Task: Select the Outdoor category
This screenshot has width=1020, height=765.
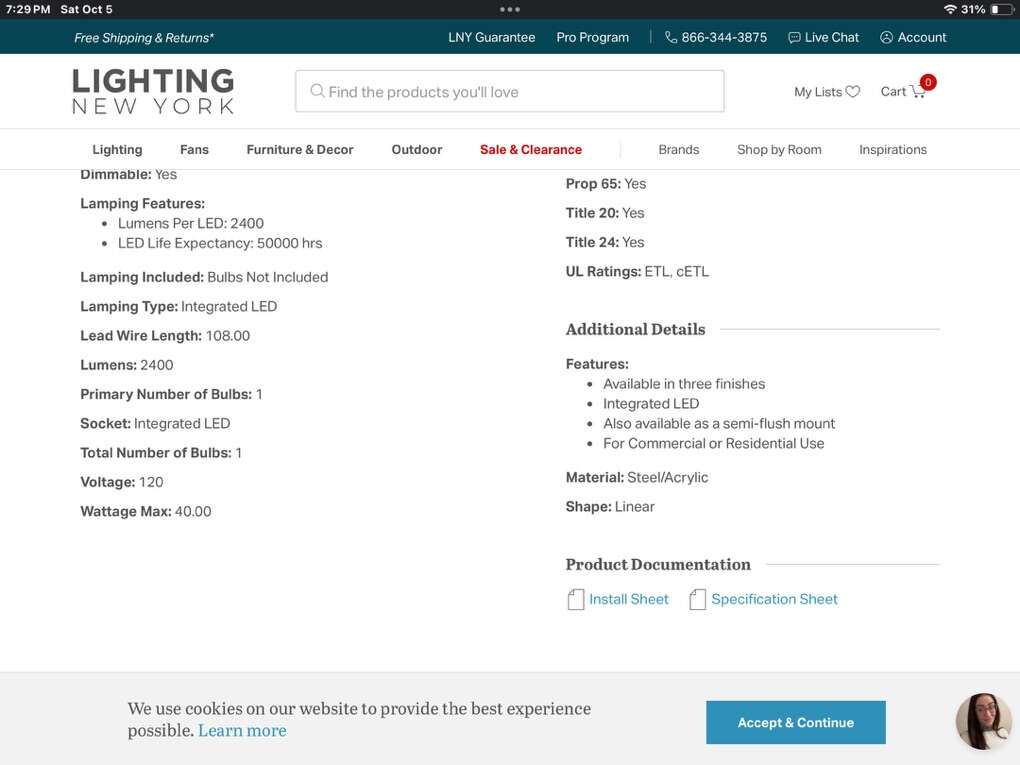Action: tap(417, 150)
